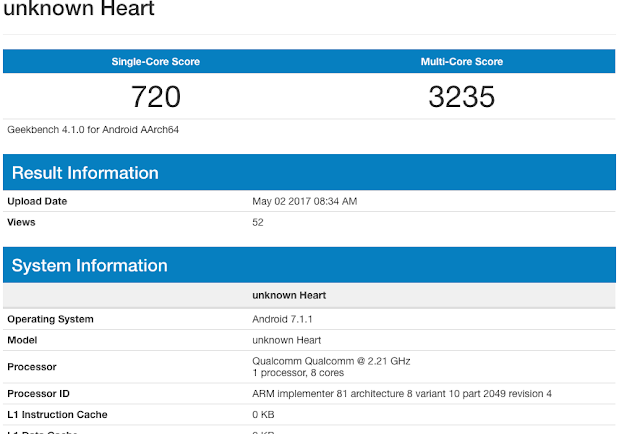This screenshot has width=640, height=434.
Task: Select the Upload Date label
Action: 37,201
